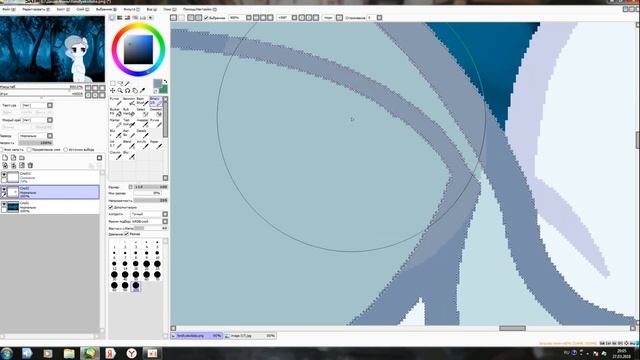Click the foreground color swatch

[157, 84]
